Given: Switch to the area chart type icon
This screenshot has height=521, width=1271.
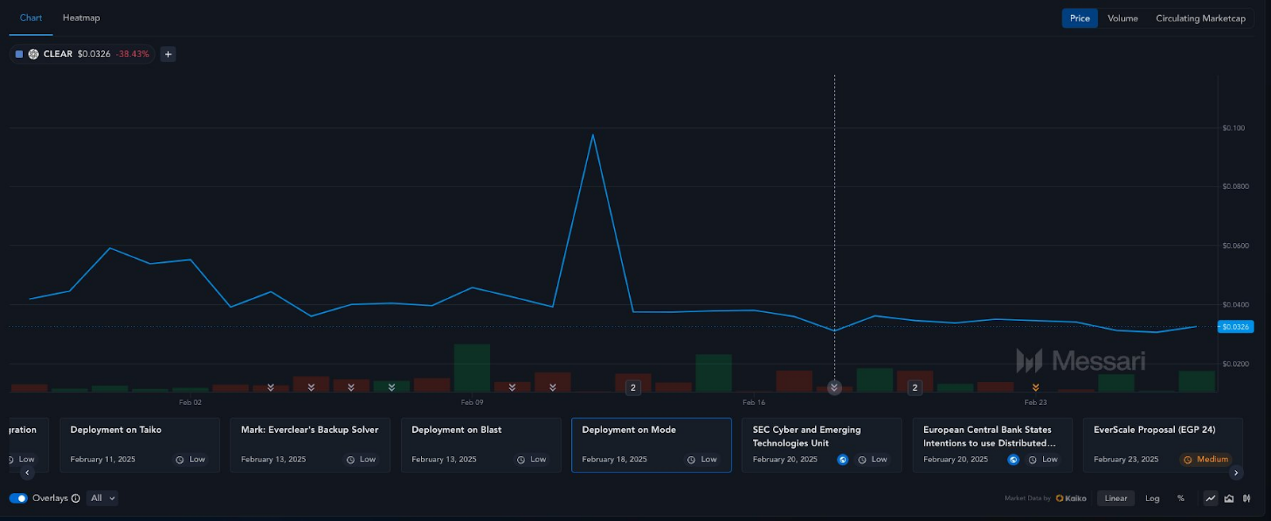Looking at the screenshot, I should pos(1229,498).
